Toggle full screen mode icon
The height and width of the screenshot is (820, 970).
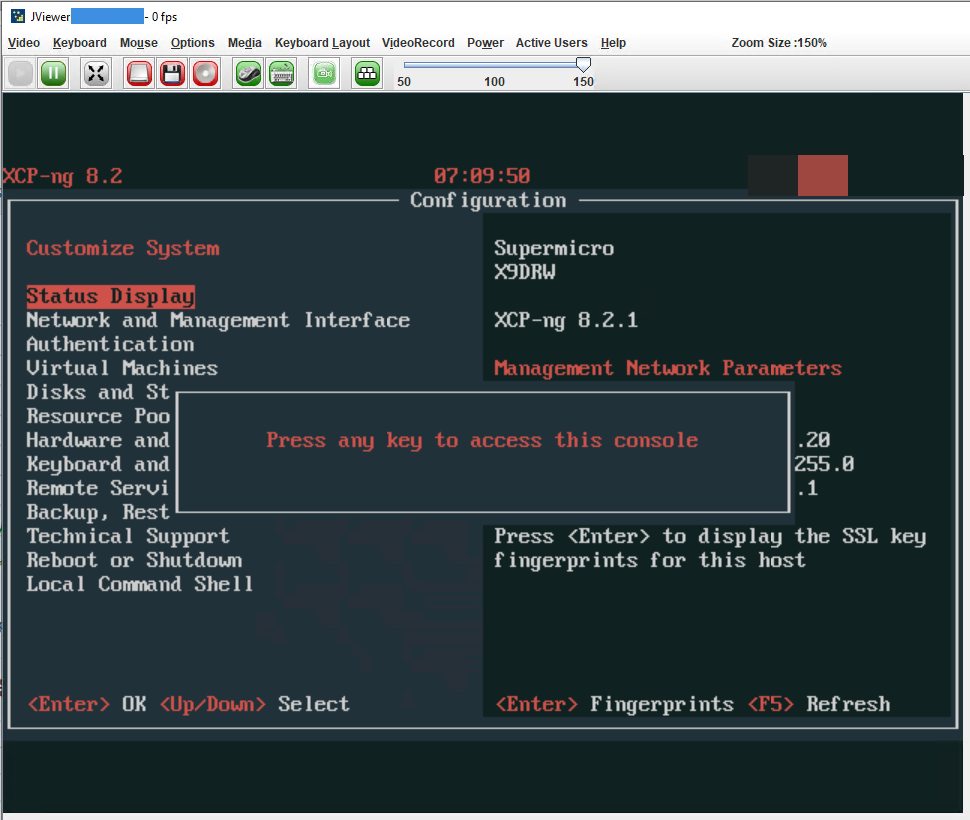96,74
